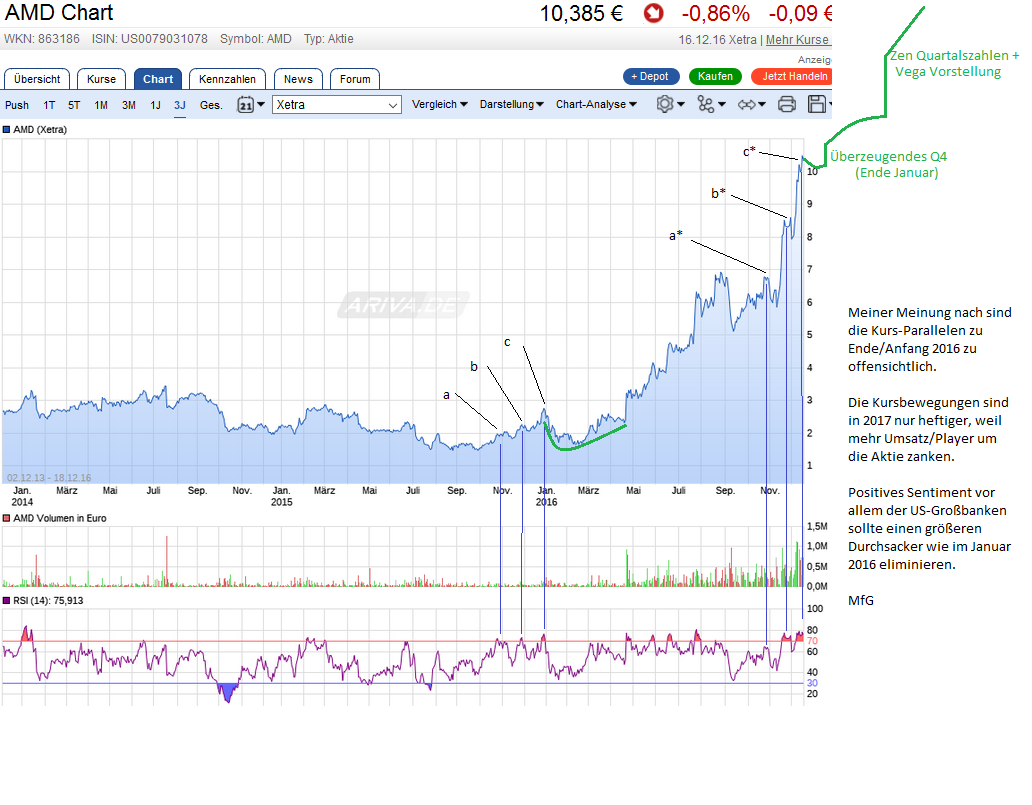Screen dimensions: 1032x805
Task: Expand the Vergleich dropdown menu
Action: coord(440,104)
